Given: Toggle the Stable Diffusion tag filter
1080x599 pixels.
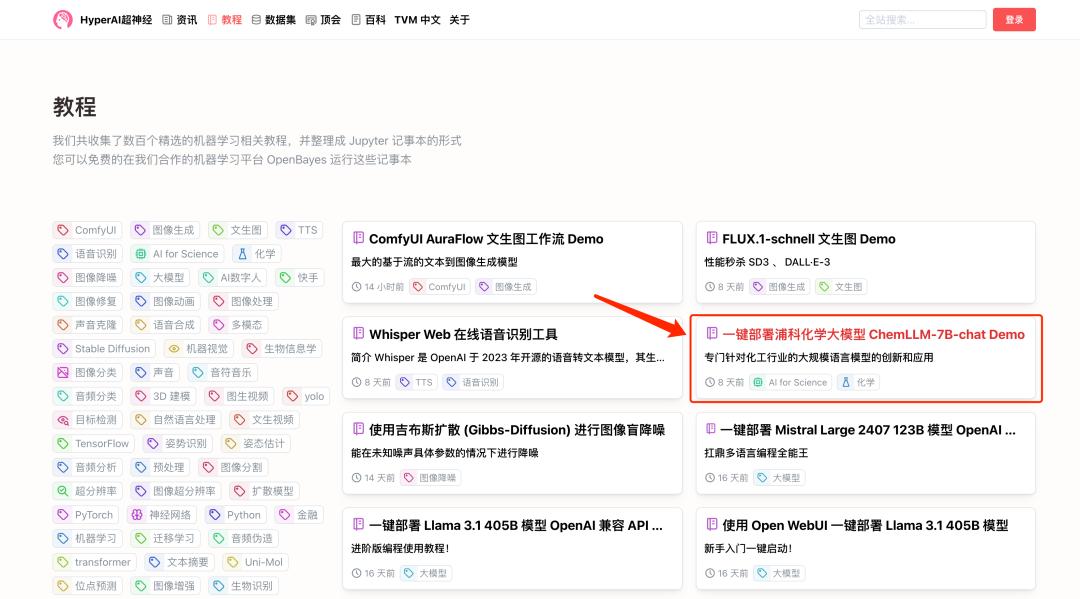Looking at the screenshot, I should tap(104, 349).
